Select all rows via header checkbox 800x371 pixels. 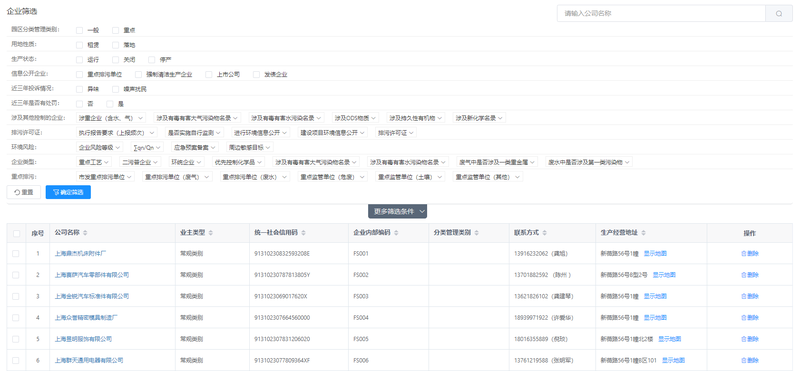16,233
